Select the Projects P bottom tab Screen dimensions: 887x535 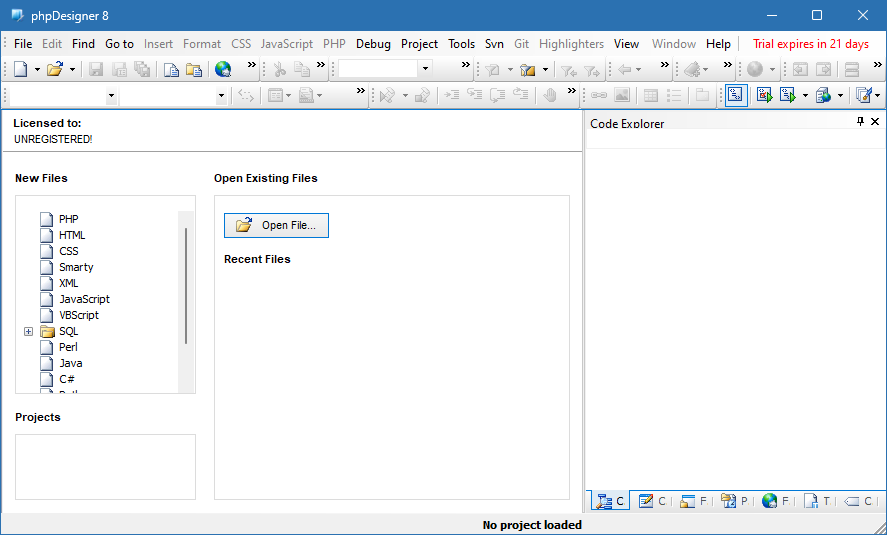point(734,501)
